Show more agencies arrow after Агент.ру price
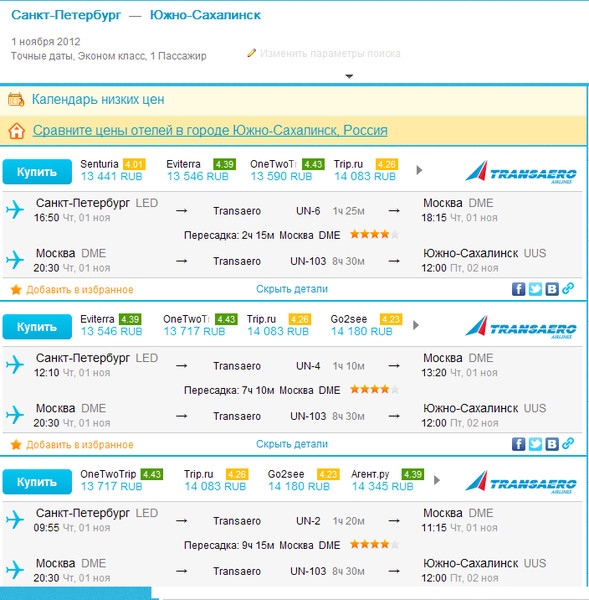Viewport: 589px width, 600px height. (437, 480)
